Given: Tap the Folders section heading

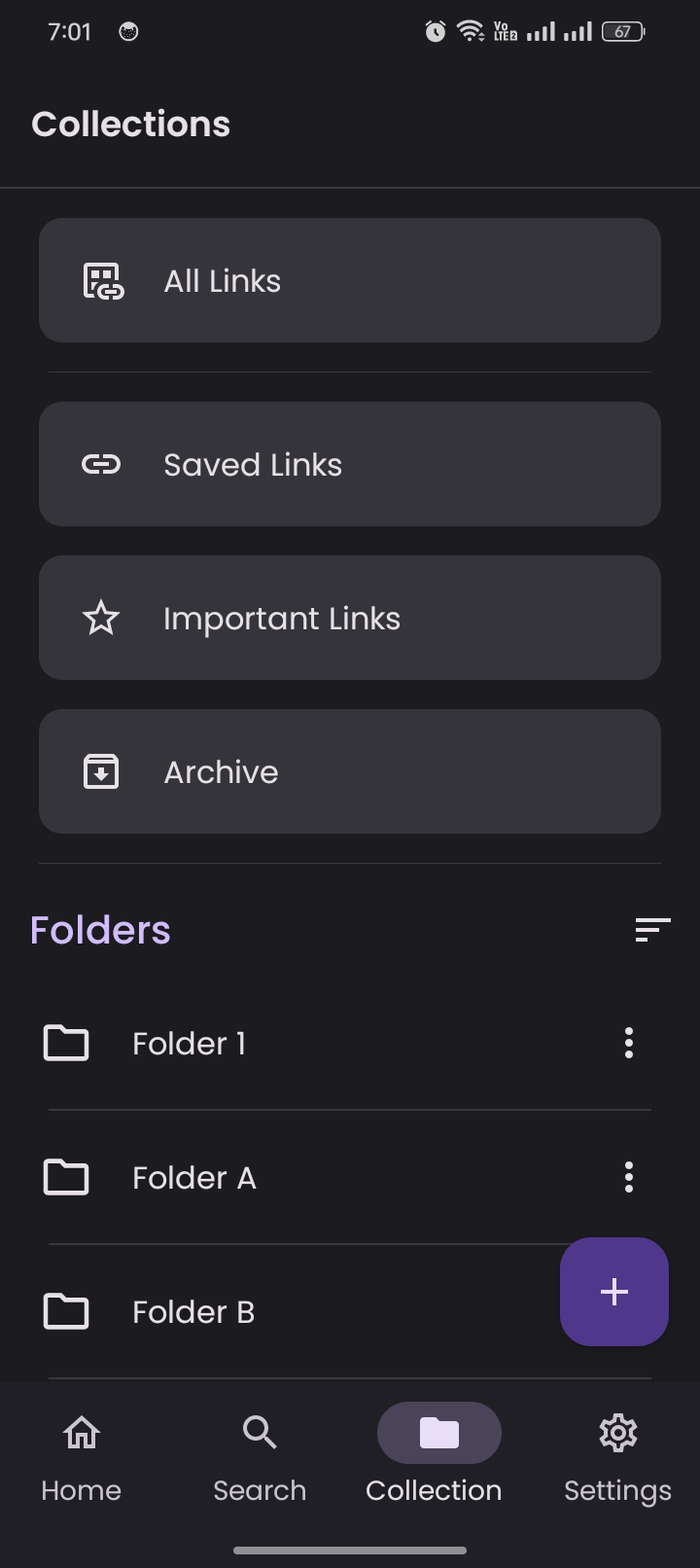Looking at the screenshot, I should [x=101, y=931].
